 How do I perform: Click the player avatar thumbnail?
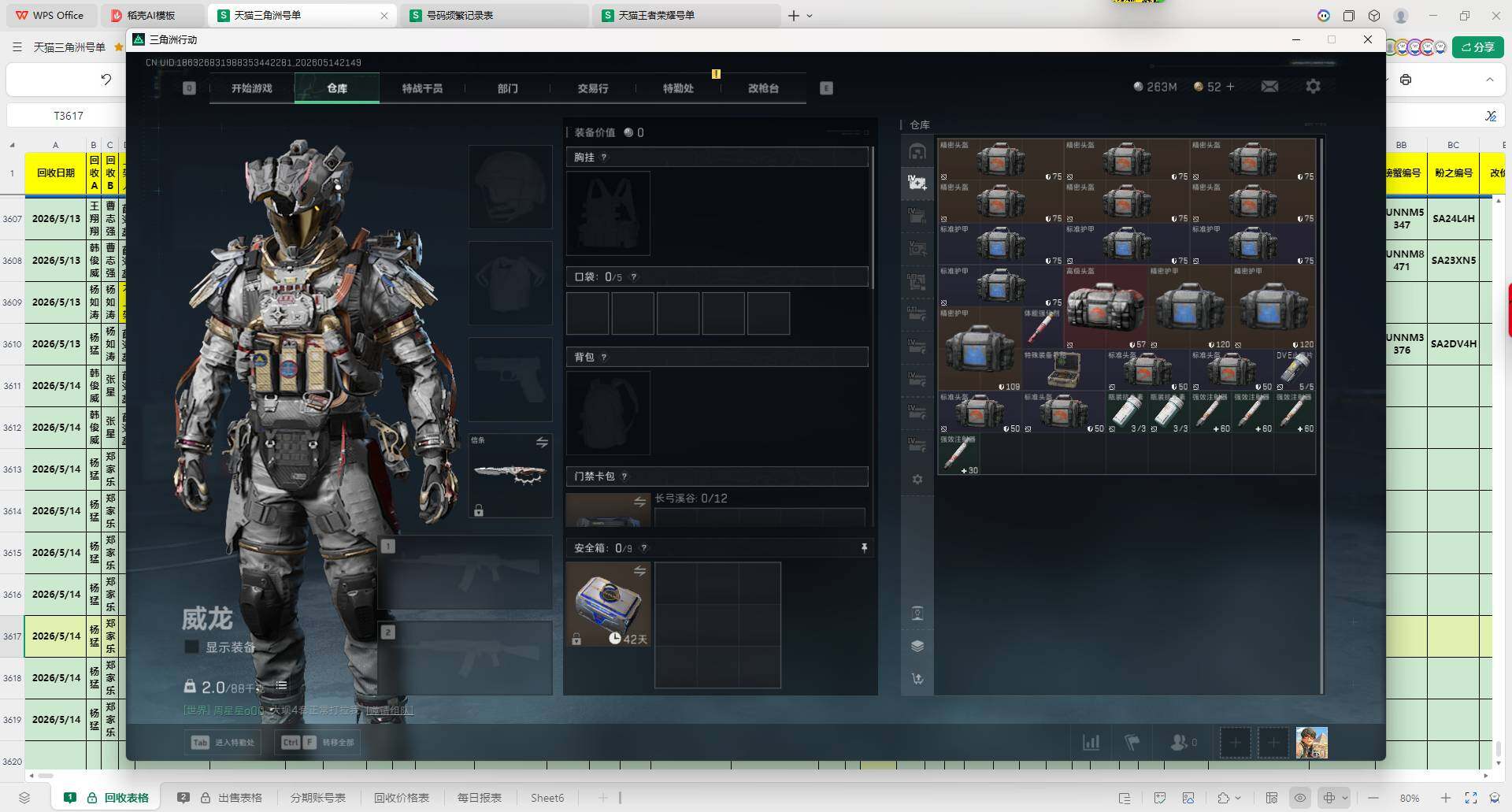click(1312, 743)
